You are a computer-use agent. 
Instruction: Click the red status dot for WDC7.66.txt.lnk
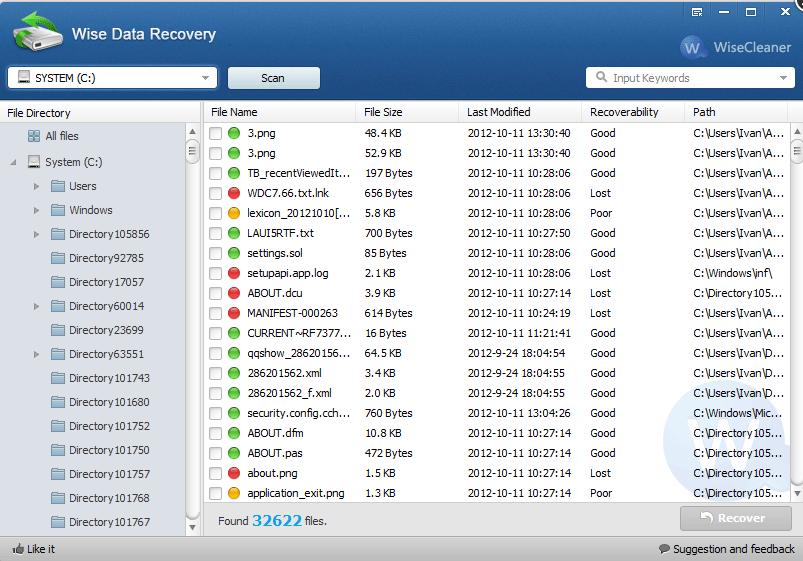click(234, 193)
